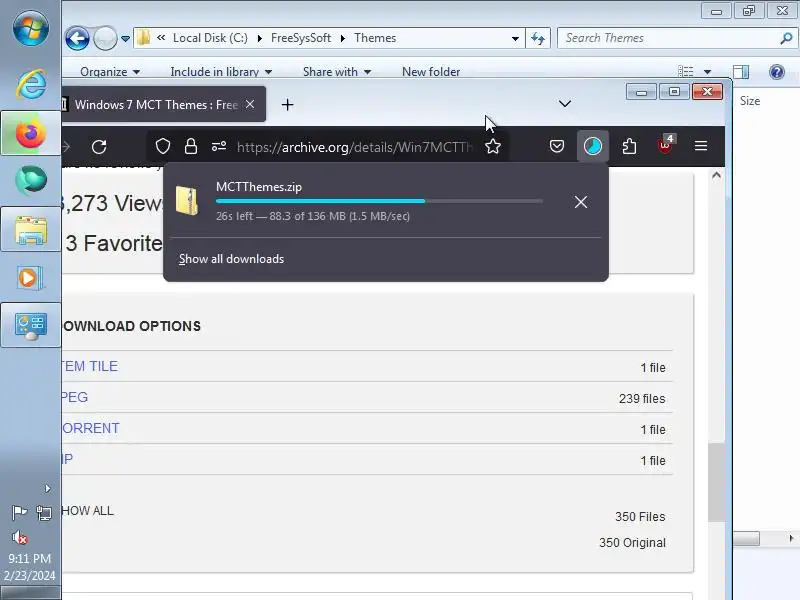The image size is (800, 600).
Task: Click 350 Original text
Action: 632,542
